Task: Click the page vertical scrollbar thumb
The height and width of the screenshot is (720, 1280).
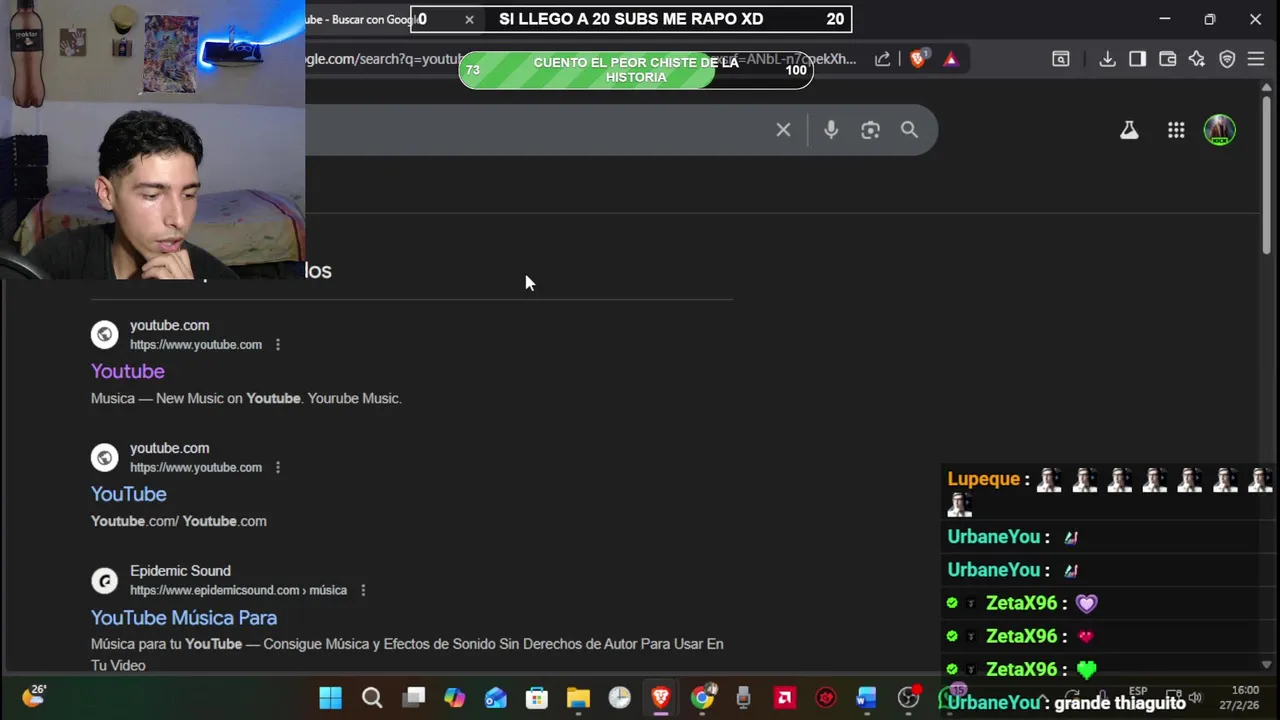Action: pyautogui.click(x=1266, y=175)
